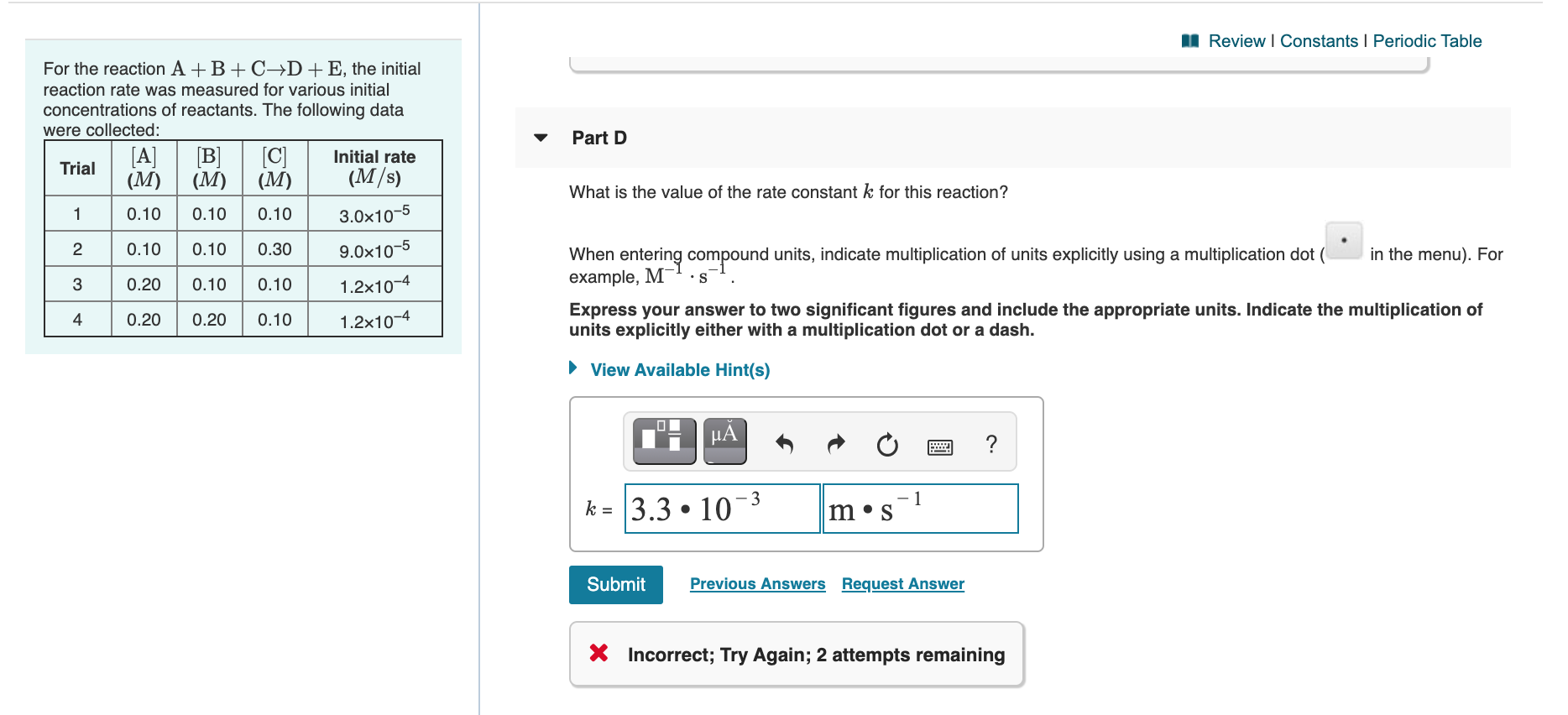This screenshot has height=715, width=1568.
Task: Submit the rate constant answer
Action: click(615, 584)
